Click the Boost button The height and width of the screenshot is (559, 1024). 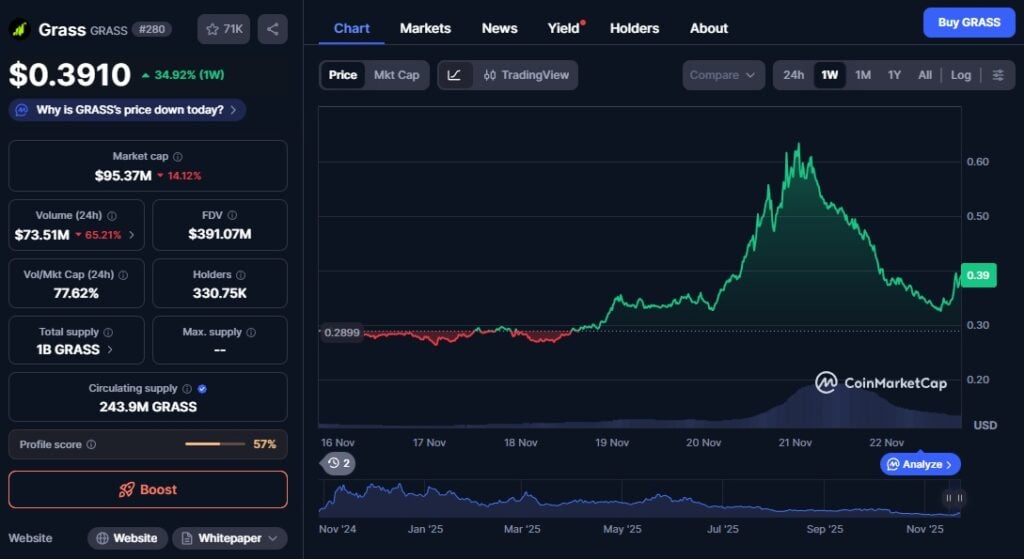148,490
